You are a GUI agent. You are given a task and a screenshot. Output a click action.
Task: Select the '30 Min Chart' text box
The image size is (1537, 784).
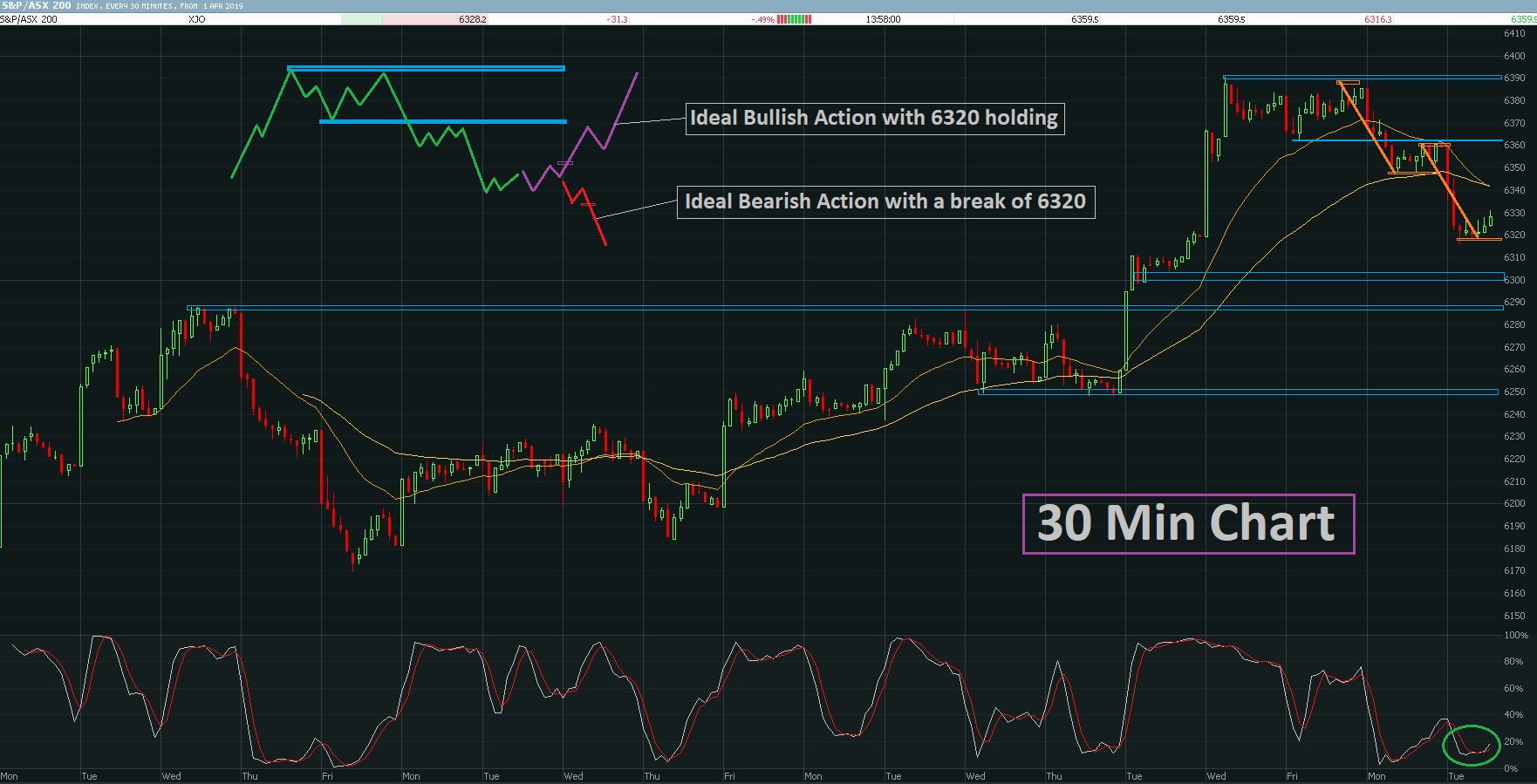pyautogui.click(x=1188, y=523)
